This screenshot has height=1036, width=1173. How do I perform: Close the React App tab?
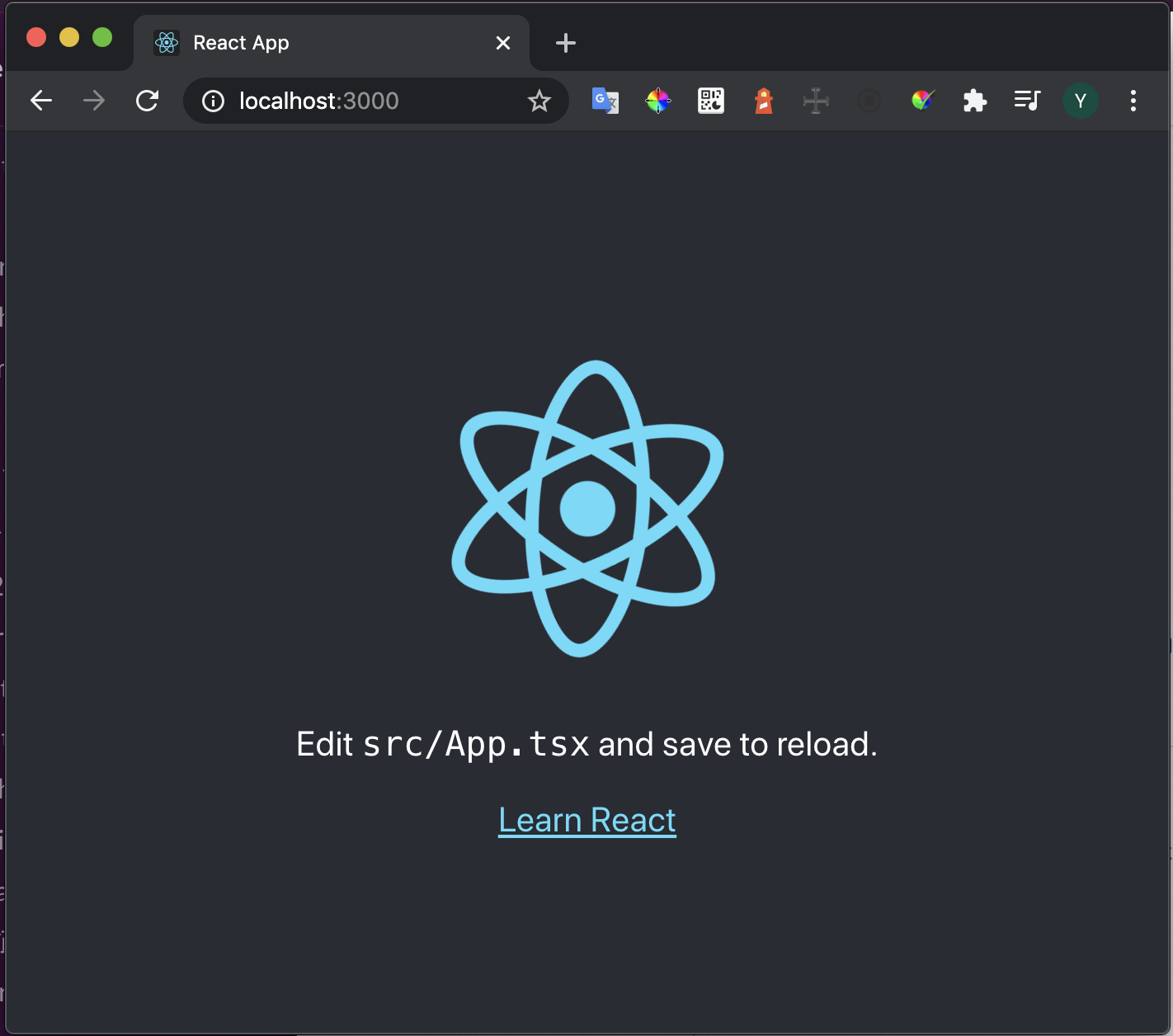(x=503, y=43)
